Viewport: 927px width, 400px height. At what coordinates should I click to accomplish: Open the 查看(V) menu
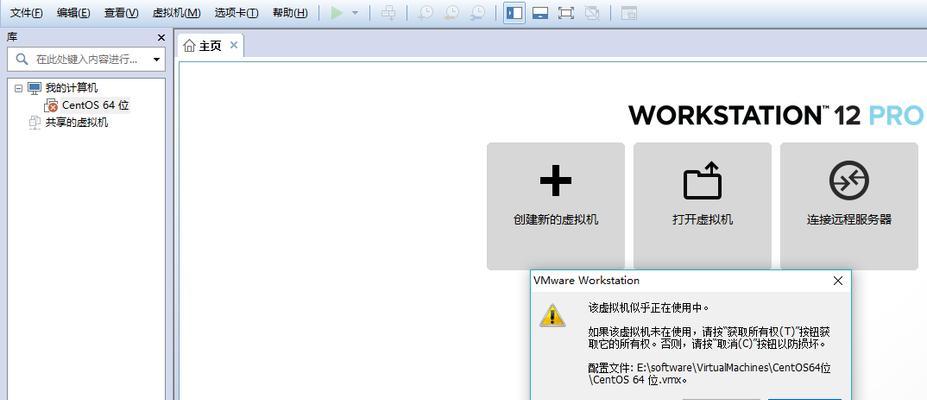point(121,13)
